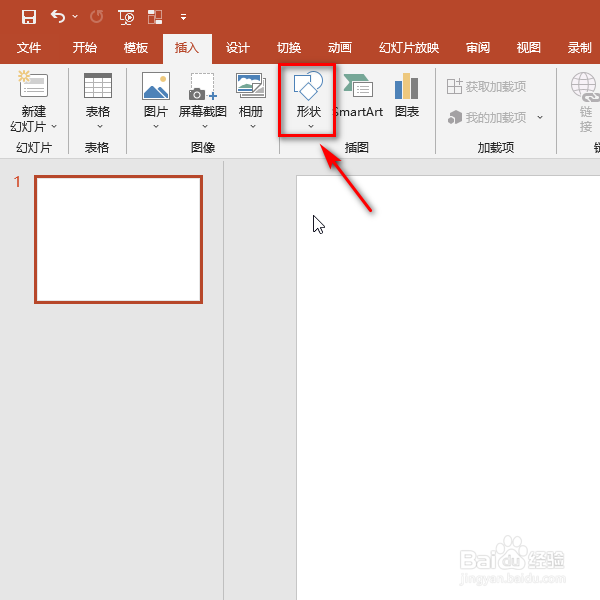600x600 pixels.
Task: Click the 图片 picture icon
Action: [x=156, y=86]
